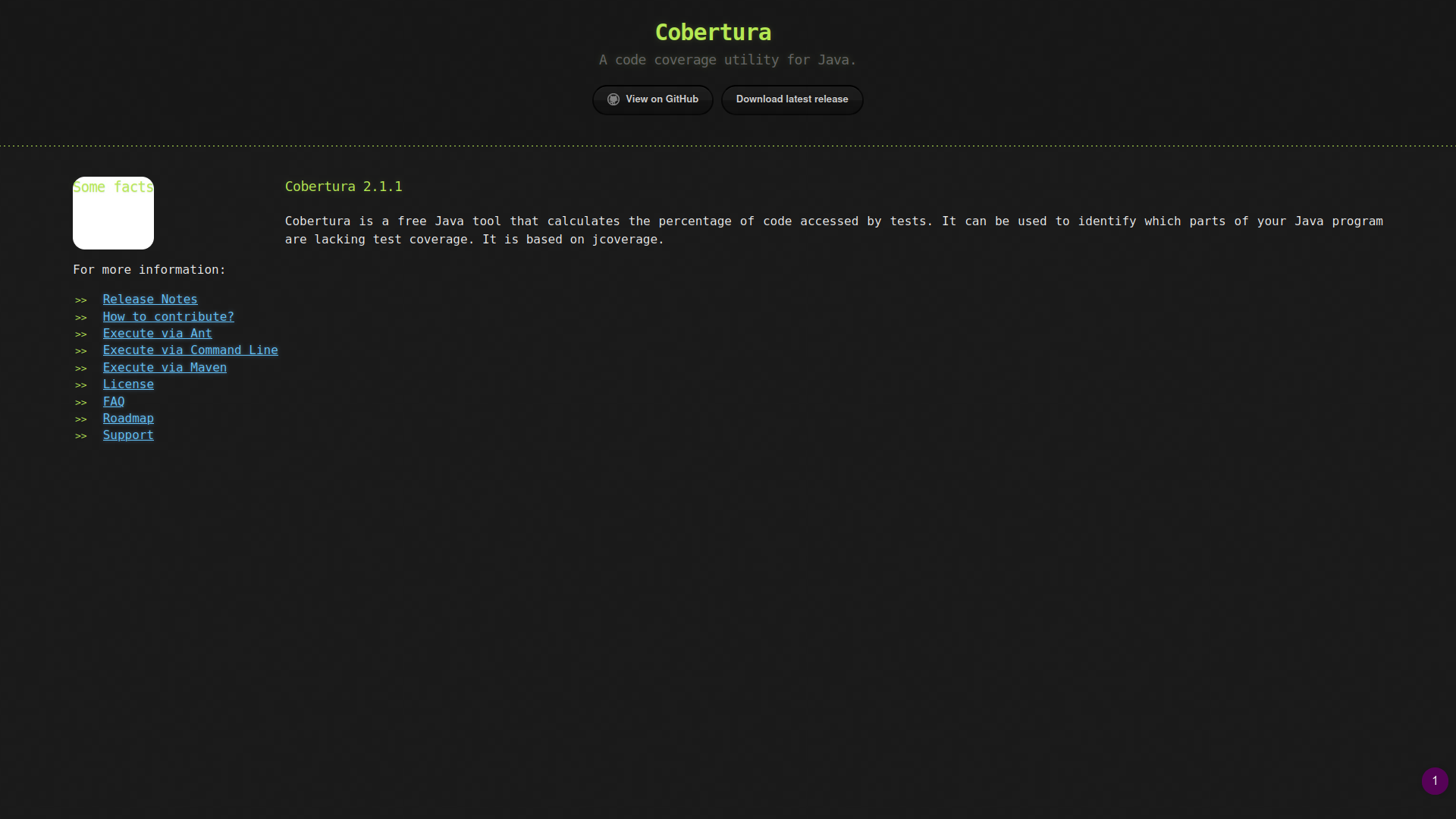The height and width of the screenshot is (819, 1456).
Task: Click Download latest release button
Action: pos(792,99)
